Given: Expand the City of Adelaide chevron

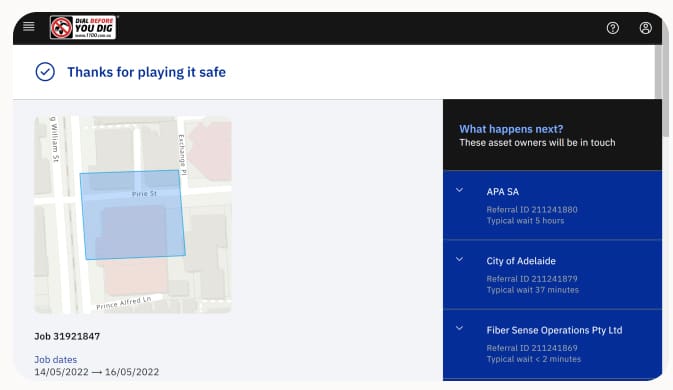Looking at the screenshot, I should 459,260.
